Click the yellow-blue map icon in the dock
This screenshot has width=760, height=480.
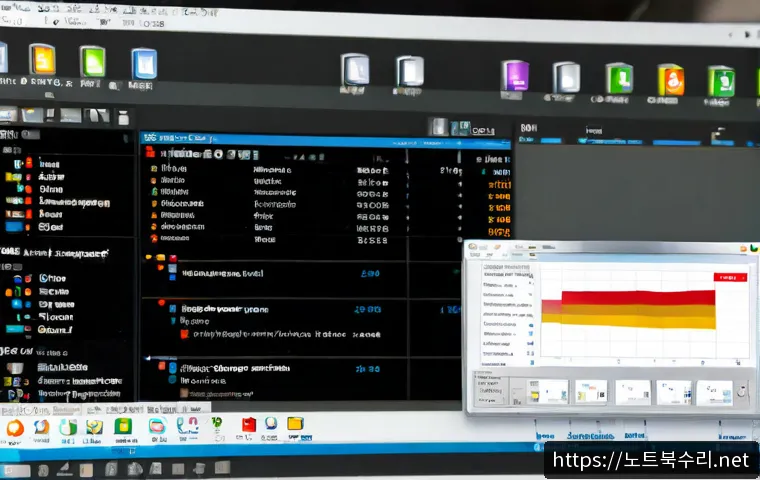95,427
